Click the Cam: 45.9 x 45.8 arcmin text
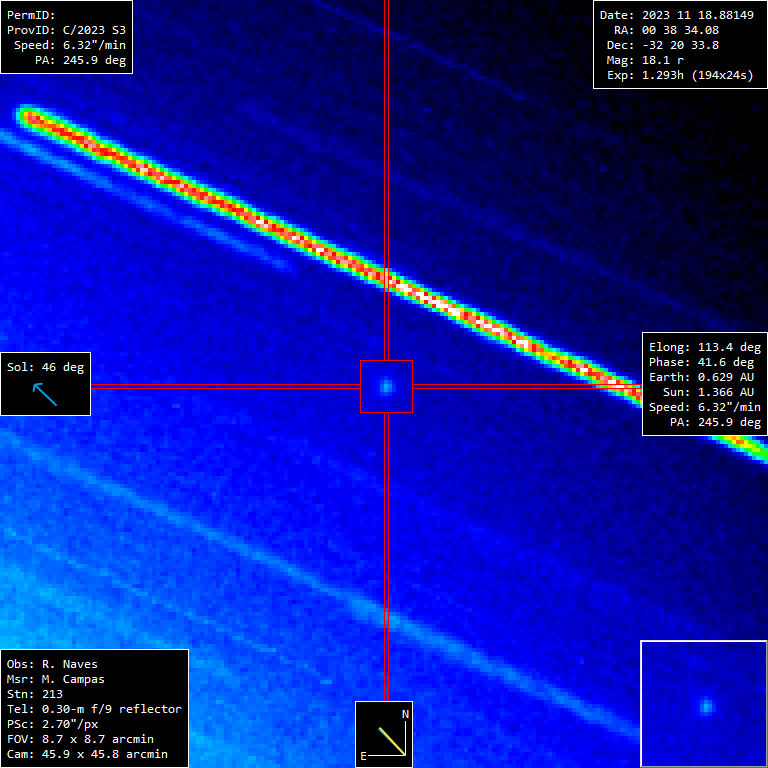768x768 pixels. point(87,754)
